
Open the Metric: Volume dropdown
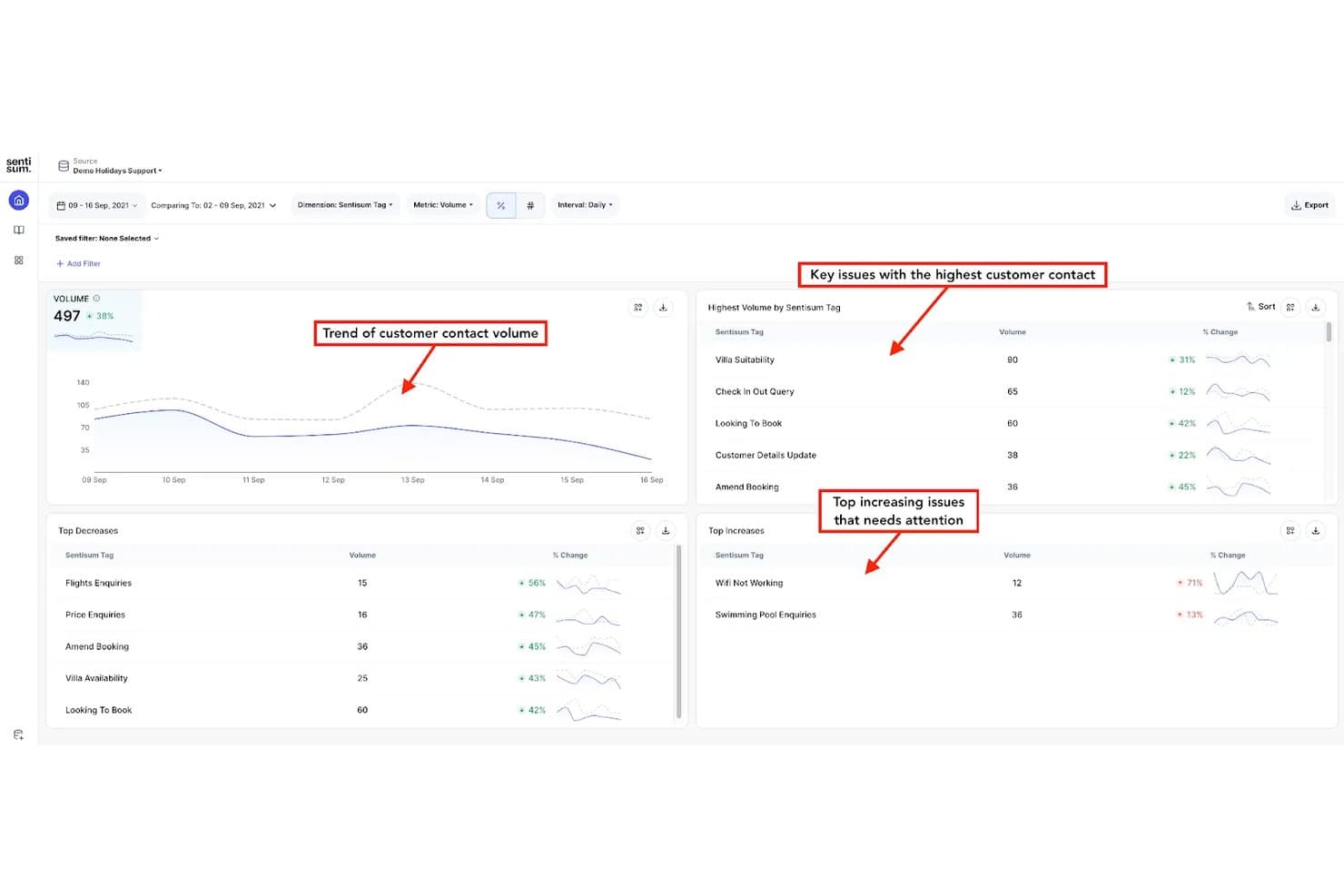pyautogui.click(x=443, y=205)
